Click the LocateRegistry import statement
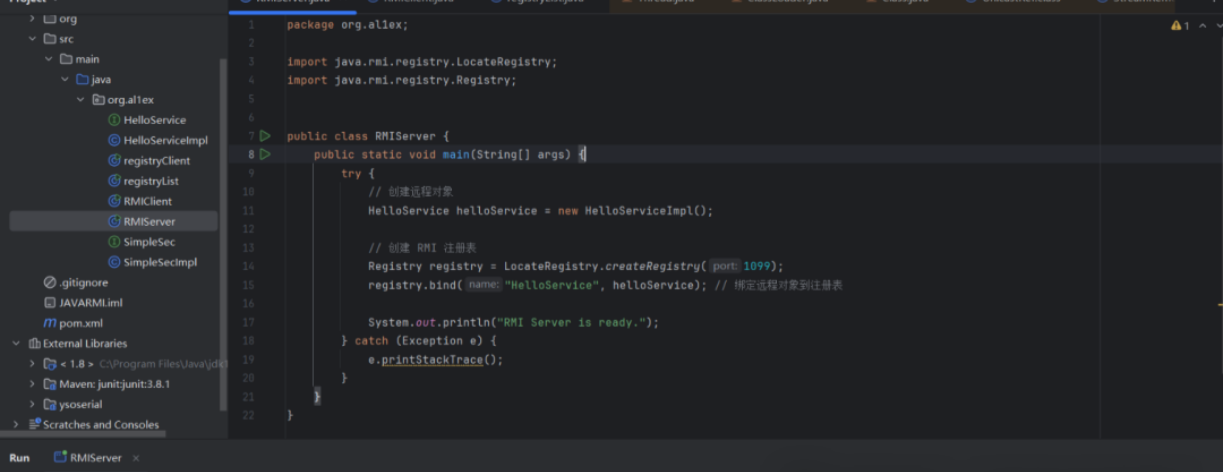1223x472 pixels. (422, 62)
